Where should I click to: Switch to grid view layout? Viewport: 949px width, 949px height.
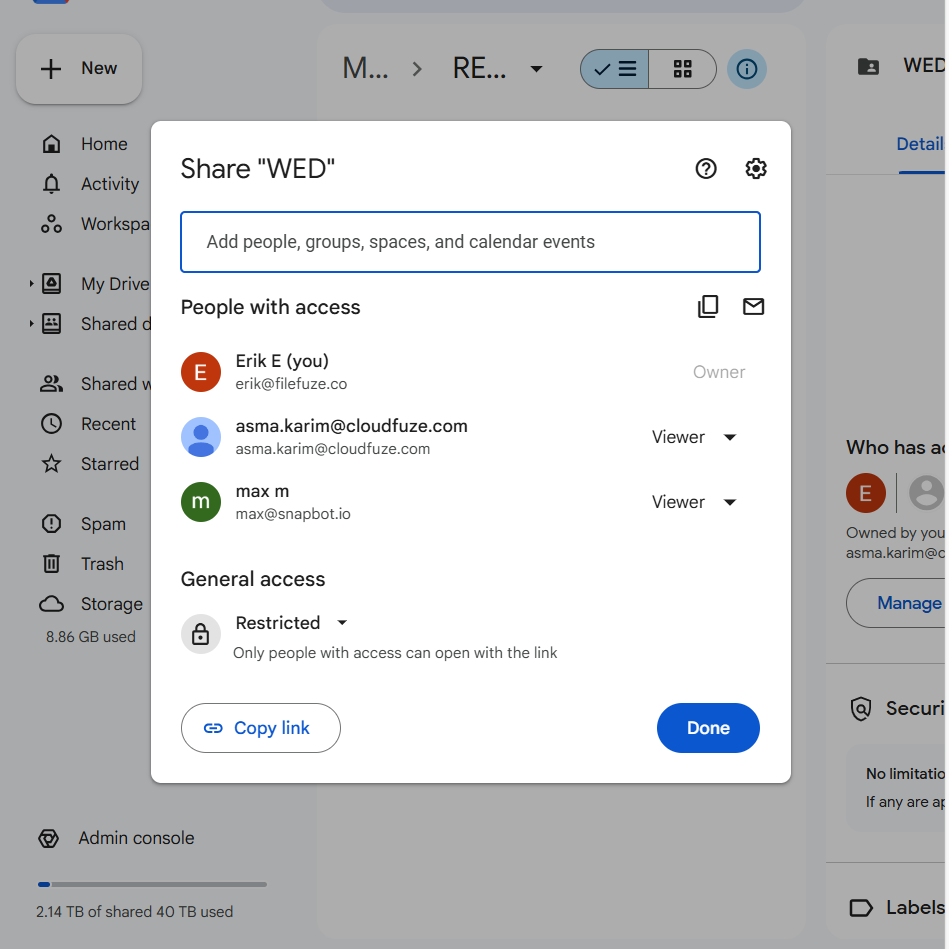[x=683, y=68]
